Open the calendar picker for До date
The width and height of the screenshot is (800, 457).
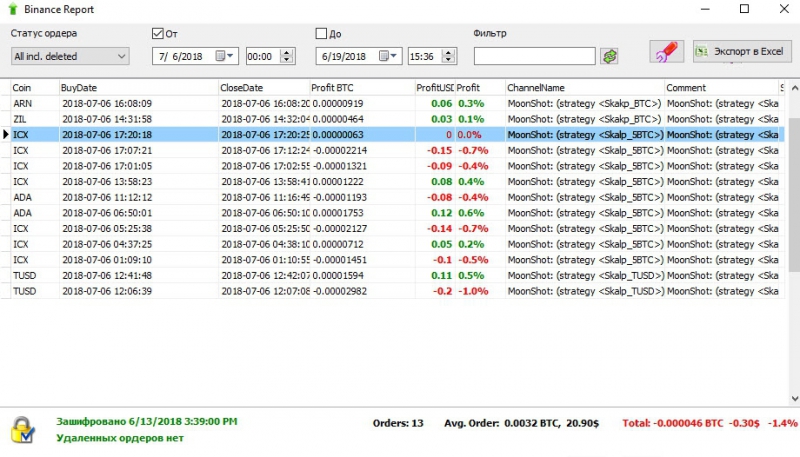pos(388,56)
